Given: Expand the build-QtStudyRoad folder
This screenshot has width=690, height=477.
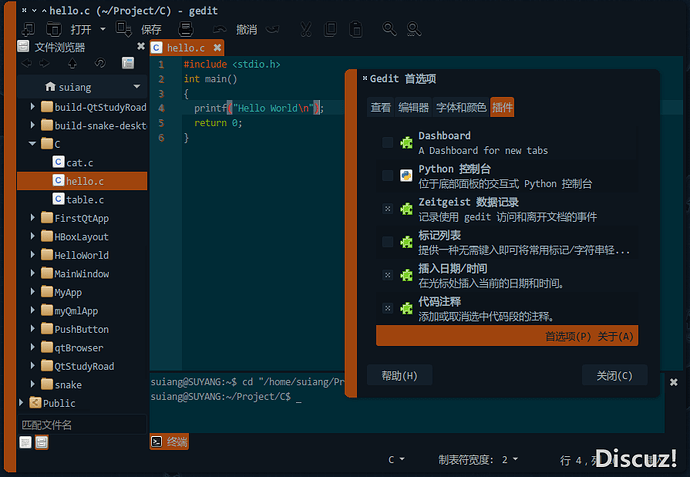Looking at the screenshot, I should coord(33,106).
